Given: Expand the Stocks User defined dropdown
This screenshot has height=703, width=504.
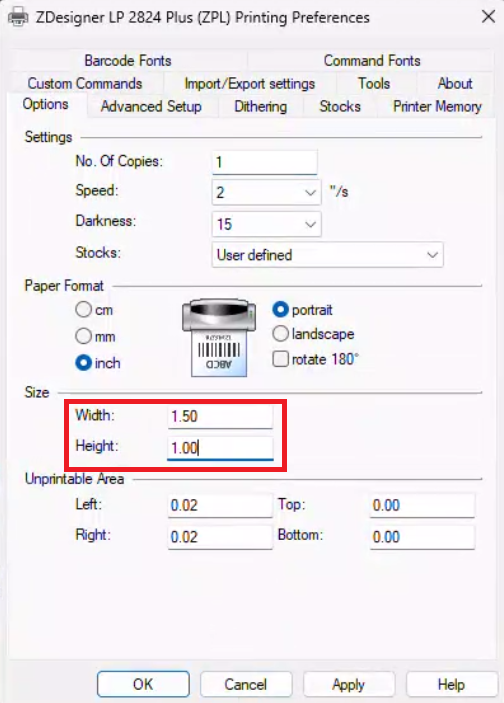Looking at the screenshot, I should point(327,255).
